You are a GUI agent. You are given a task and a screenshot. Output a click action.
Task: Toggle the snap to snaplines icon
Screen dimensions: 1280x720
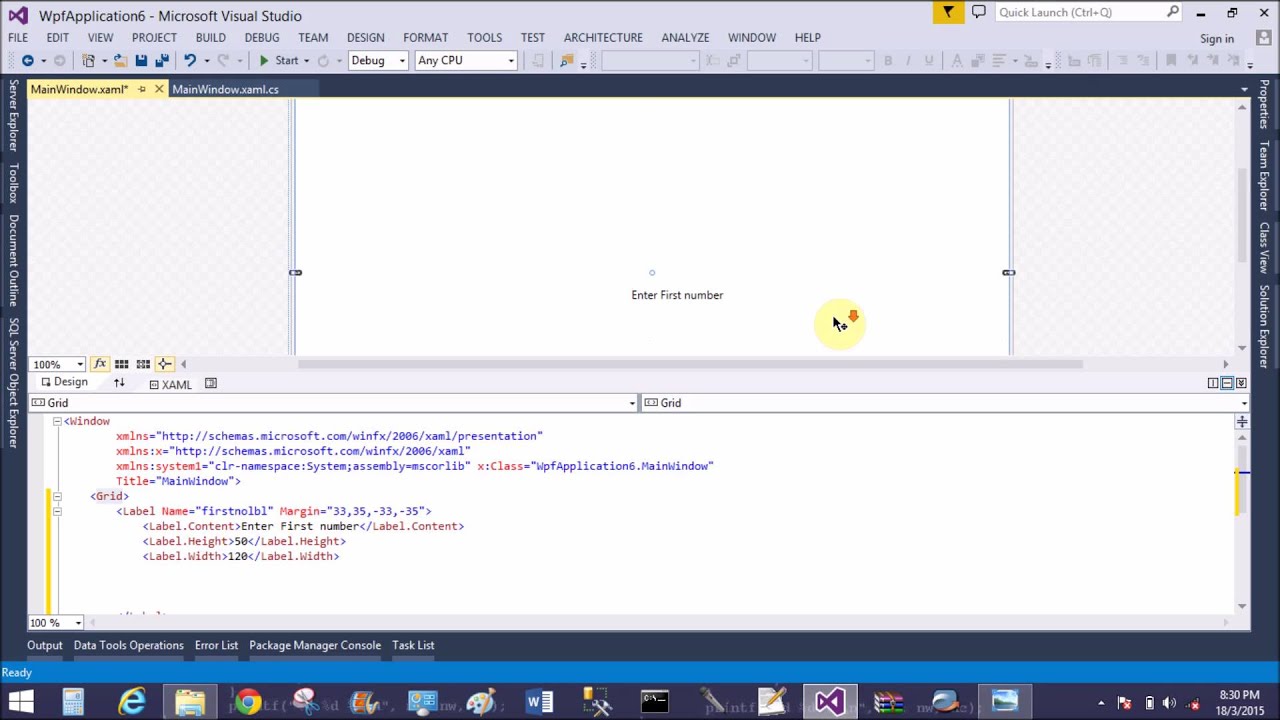(x=165, y=364)
